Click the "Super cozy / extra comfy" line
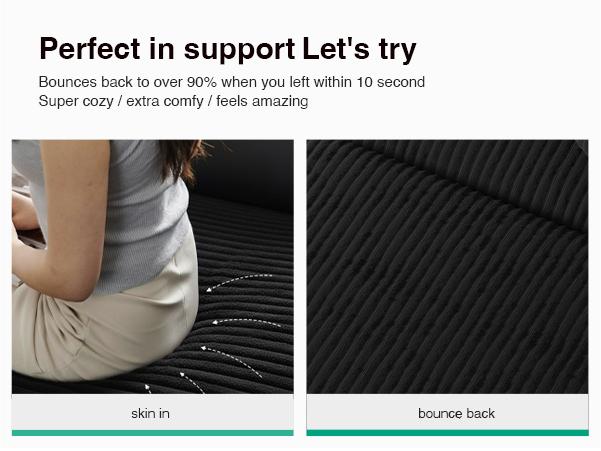Image resolution: width=601 pixels, height=451 pixels. pyautogui.click(x=173, y=102)
